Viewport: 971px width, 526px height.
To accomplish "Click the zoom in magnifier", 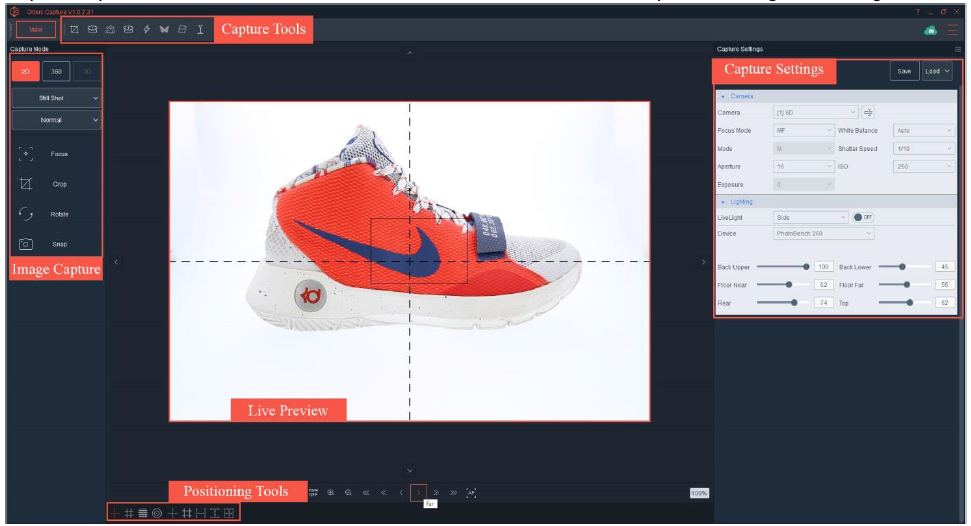I will [331, 493].
